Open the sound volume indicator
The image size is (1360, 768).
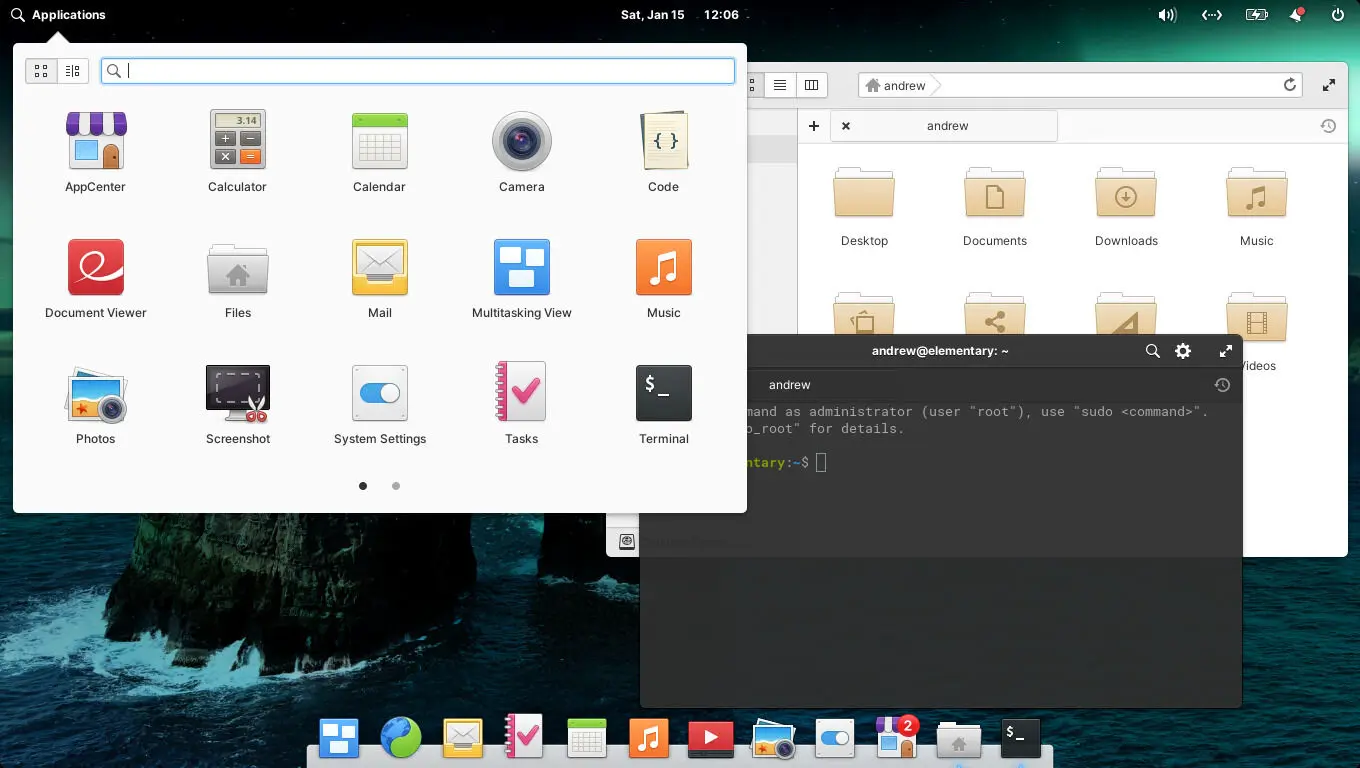click(x=1167, y=15)
